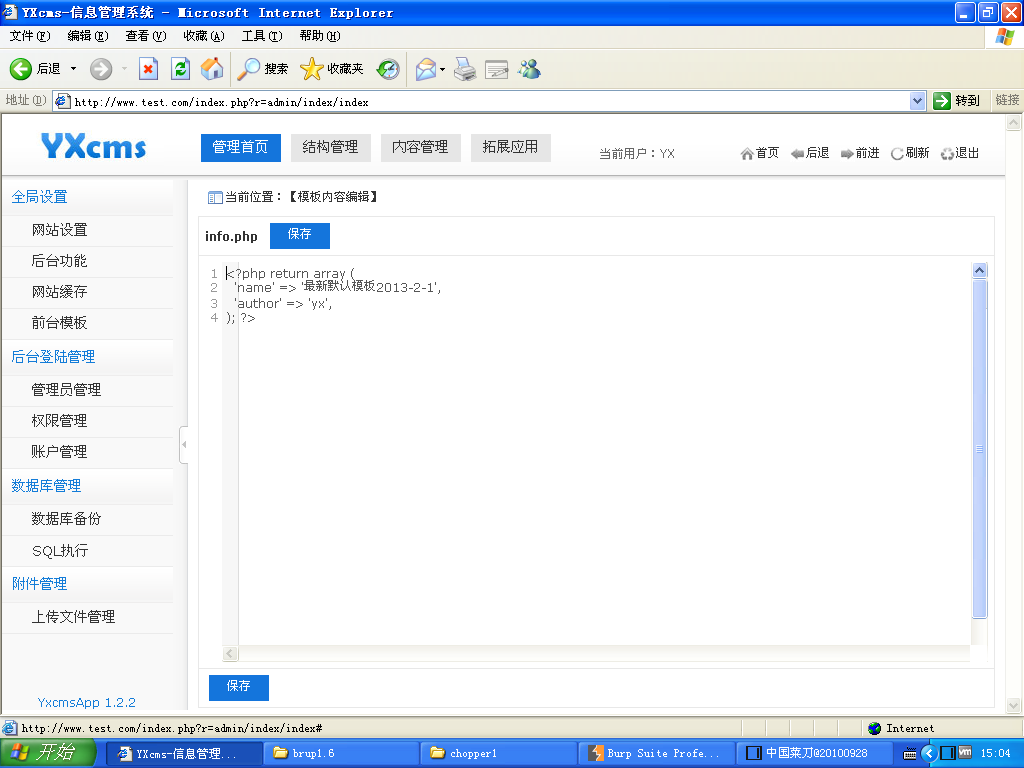Viewport: 1024px width, 768px height.
Task: Open the Messenger people icon
Action: click(x=529, y=69)
